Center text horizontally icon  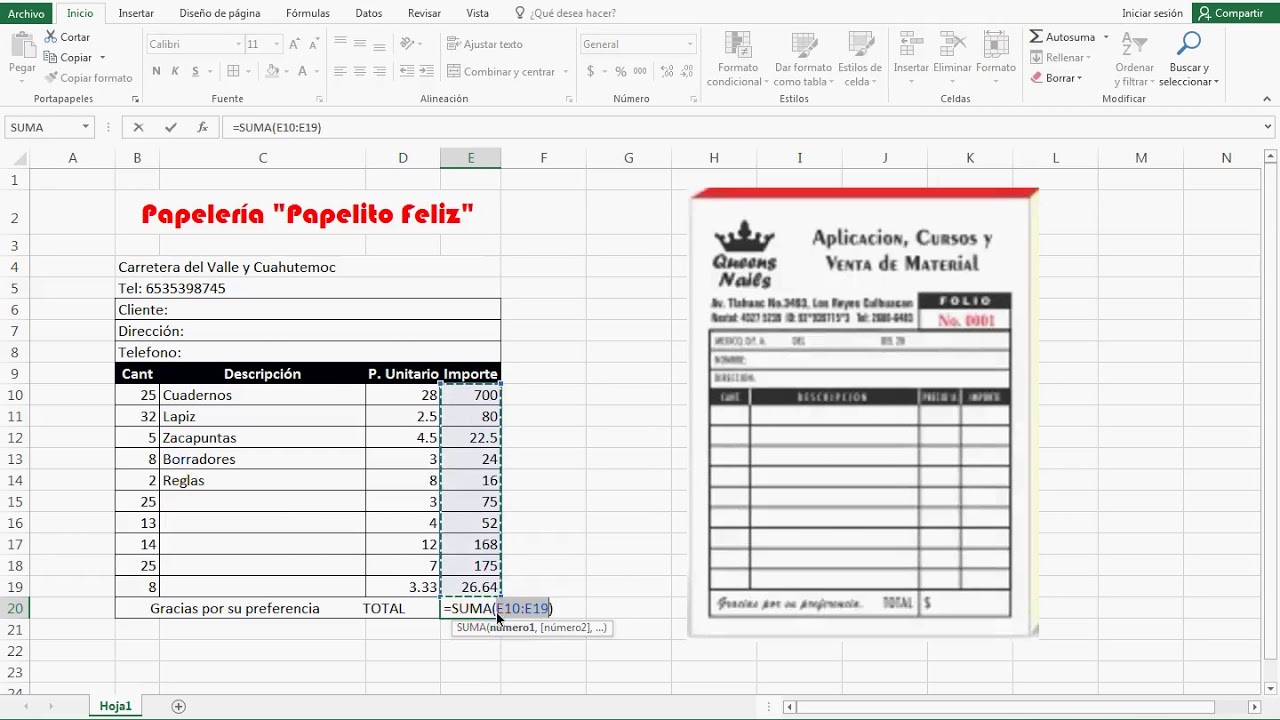(360, 71)
